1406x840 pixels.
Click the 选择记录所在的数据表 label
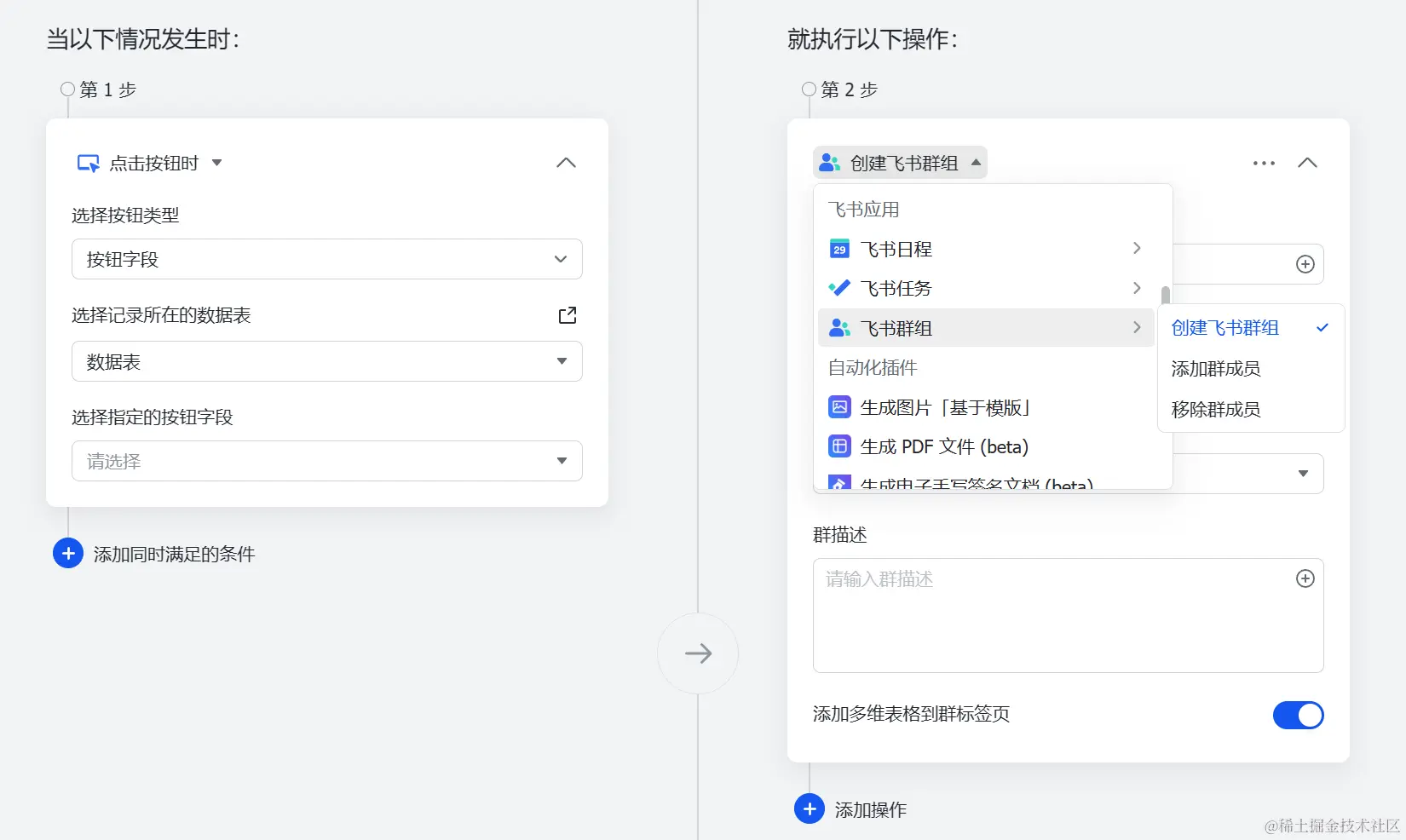pyautogui.click(x=161, y=315)
